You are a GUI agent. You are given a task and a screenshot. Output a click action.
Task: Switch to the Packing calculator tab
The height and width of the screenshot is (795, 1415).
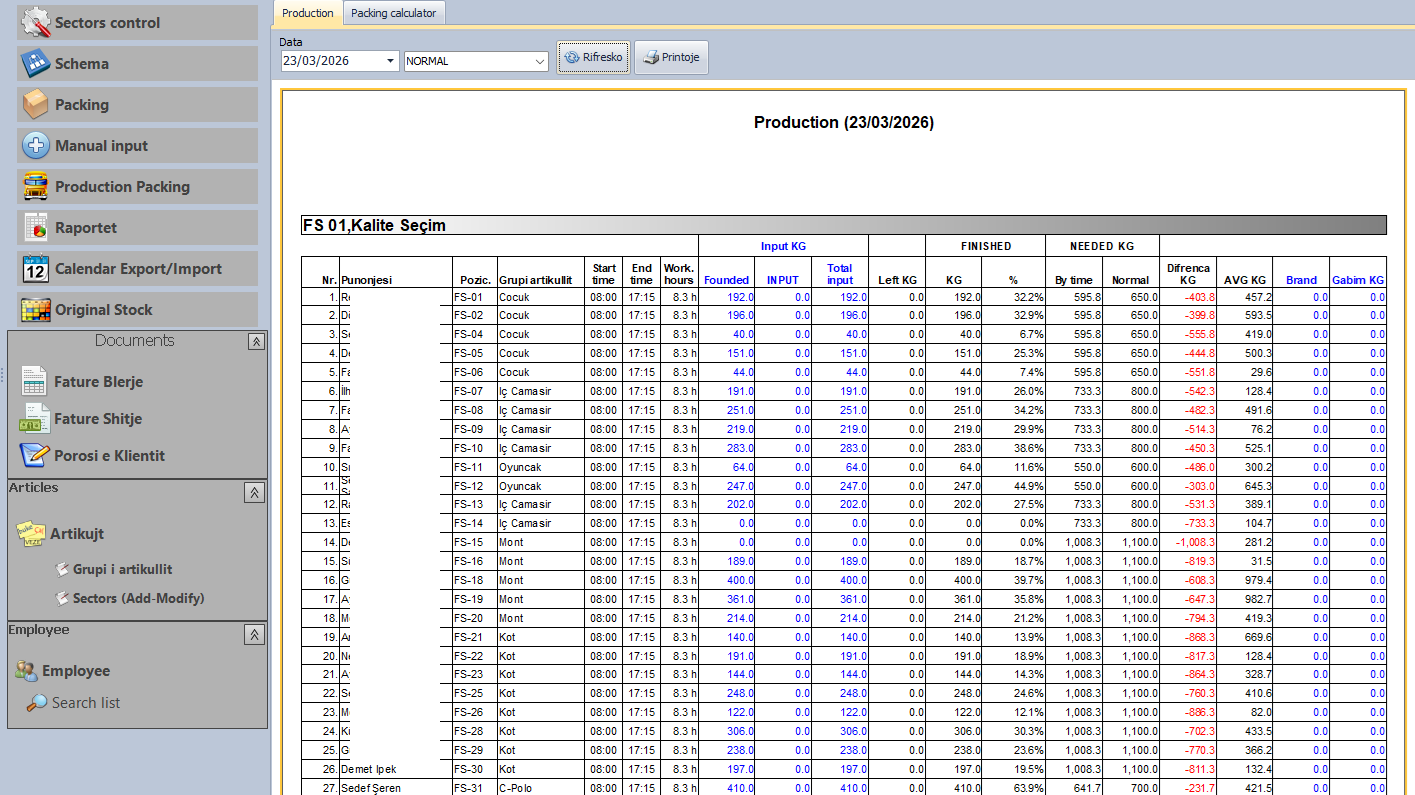[x=394, y=13]
